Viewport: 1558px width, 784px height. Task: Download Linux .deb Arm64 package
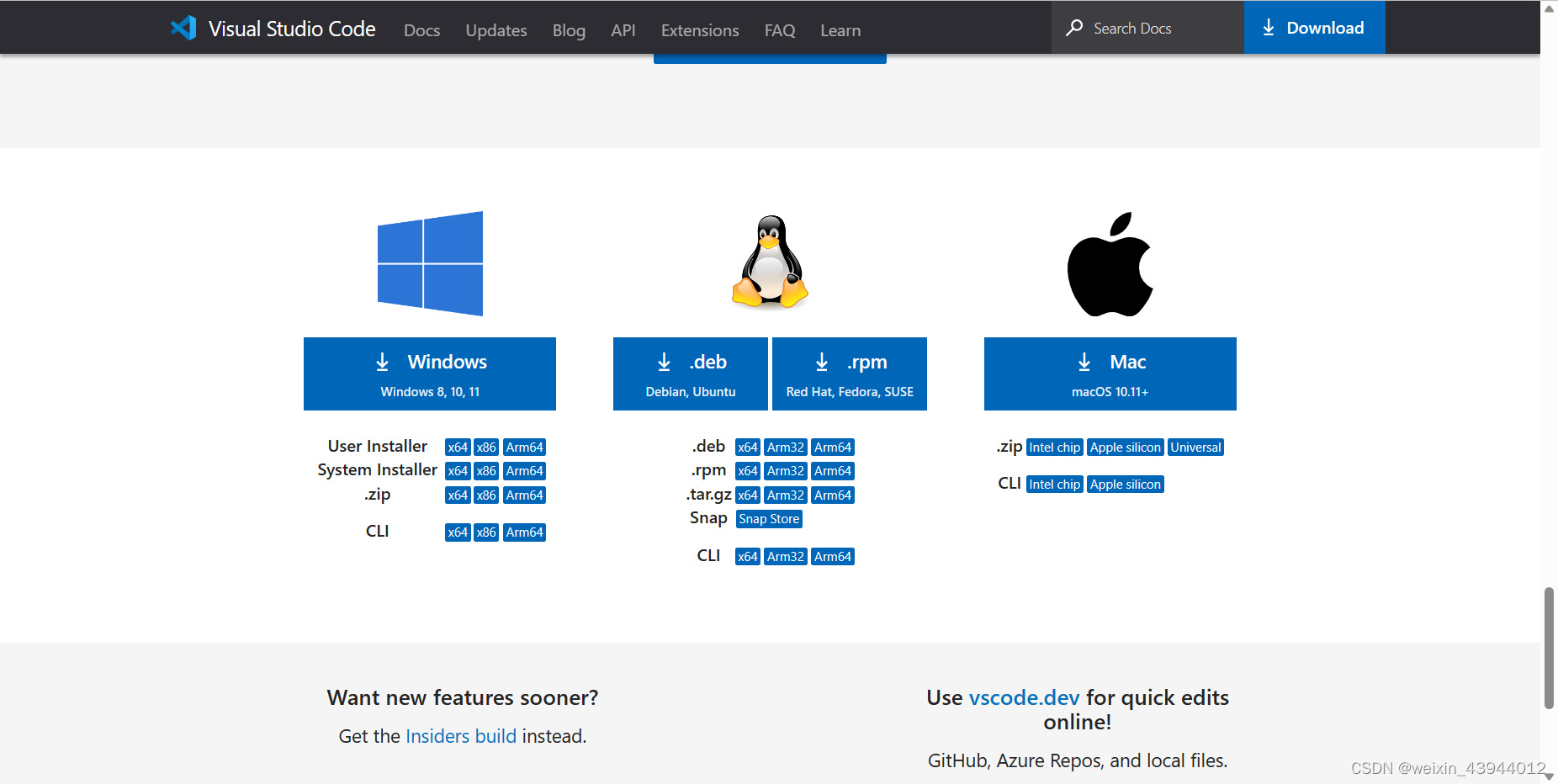[833, 448]
